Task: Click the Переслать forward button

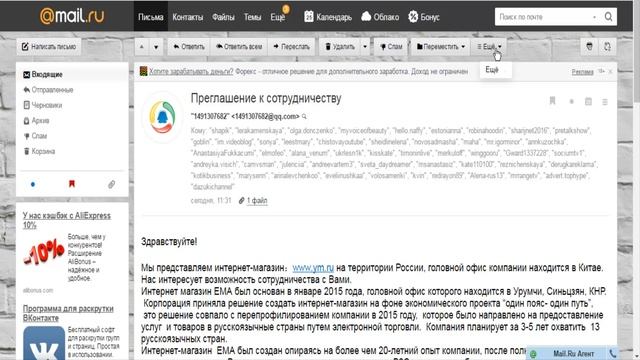Action: [291, 47]
